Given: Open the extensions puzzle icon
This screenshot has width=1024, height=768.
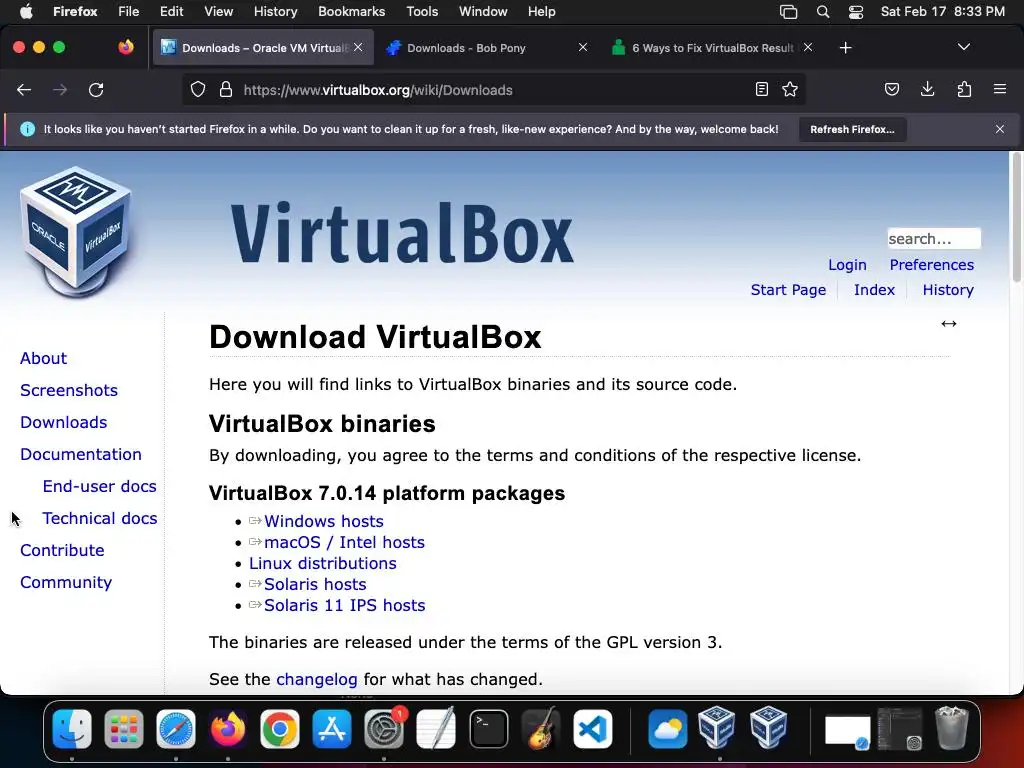Looking at the screenshot, I should (964, 89).
